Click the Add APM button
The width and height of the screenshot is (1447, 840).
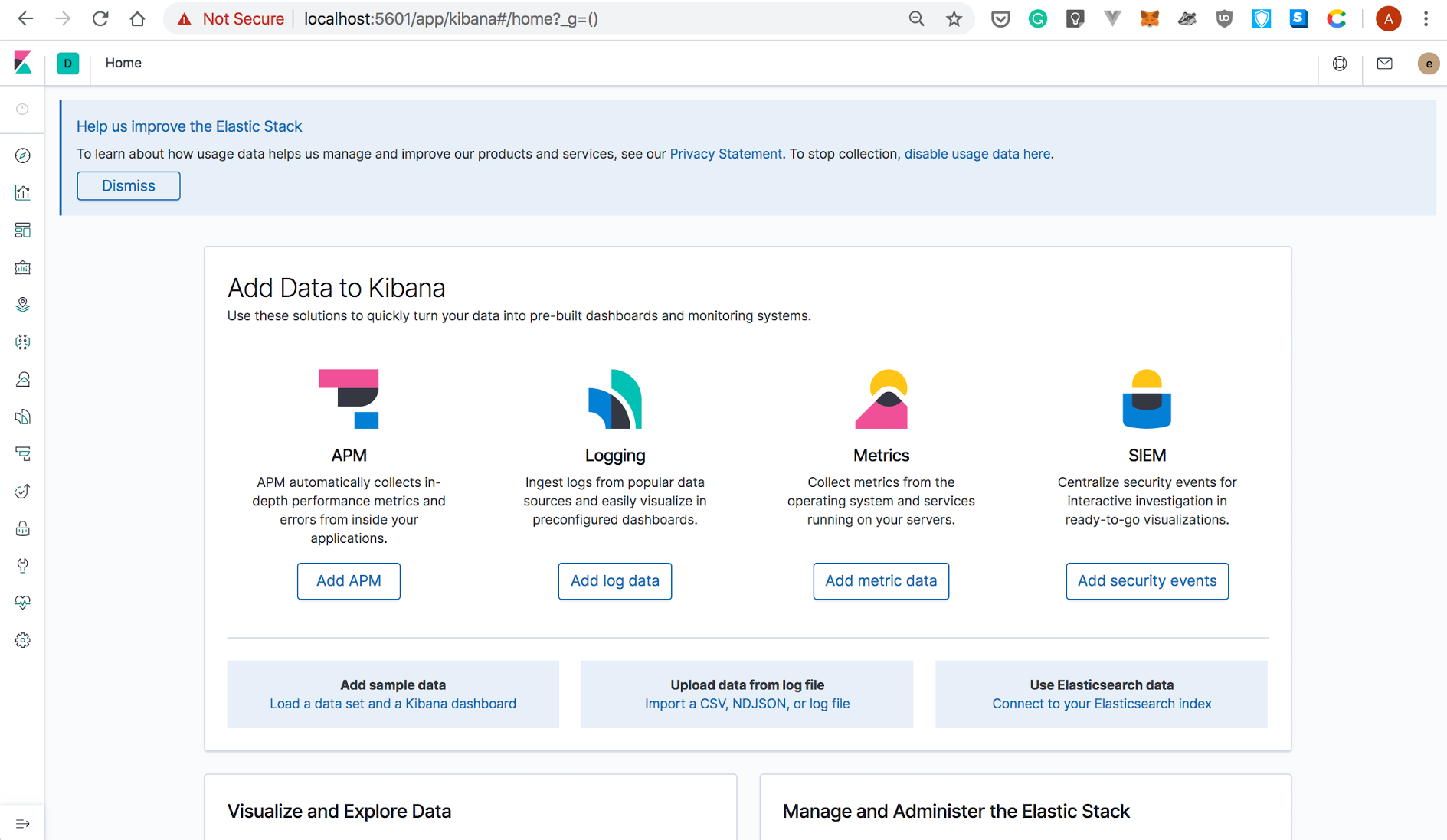349,581
